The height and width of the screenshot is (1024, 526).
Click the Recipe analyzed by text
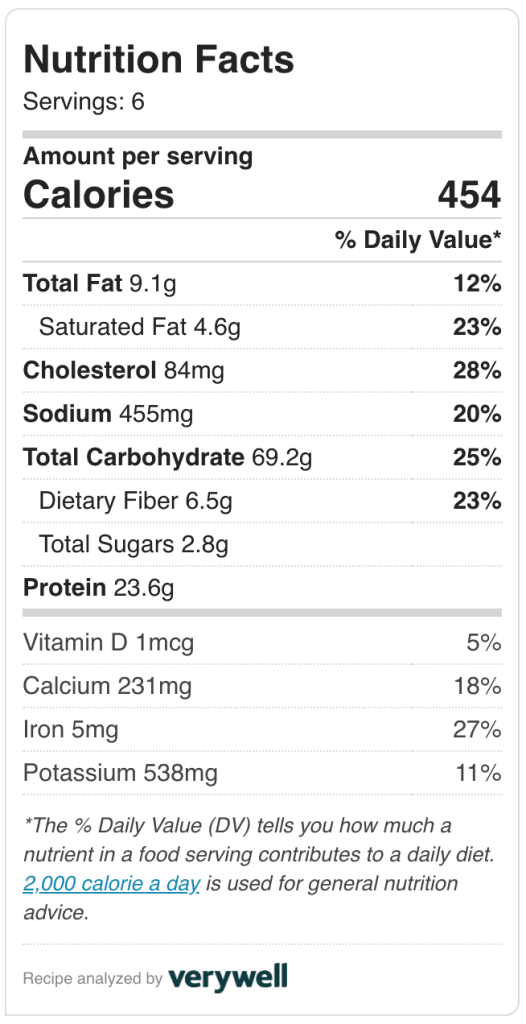(x=93, y=978)
